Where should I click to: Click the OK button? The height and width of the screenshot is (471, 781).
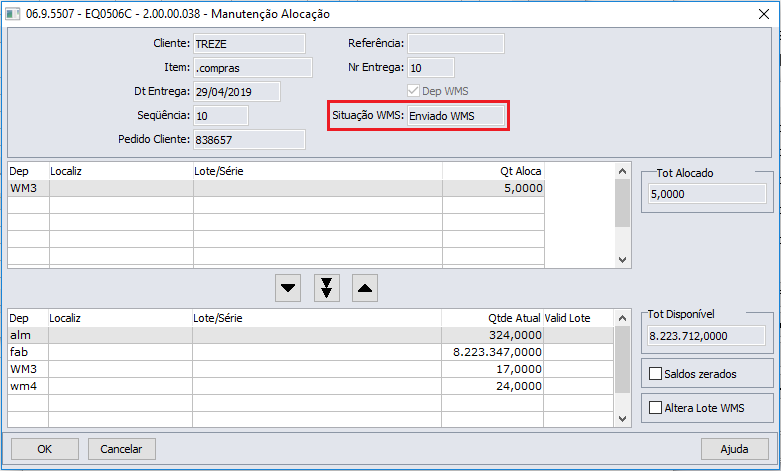coord(45,449)
